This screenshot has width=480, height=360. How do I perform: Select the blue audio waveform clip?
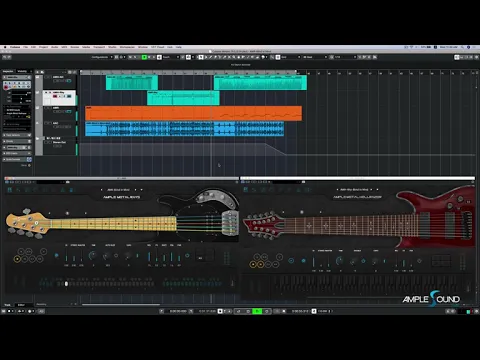click(185, 129)
